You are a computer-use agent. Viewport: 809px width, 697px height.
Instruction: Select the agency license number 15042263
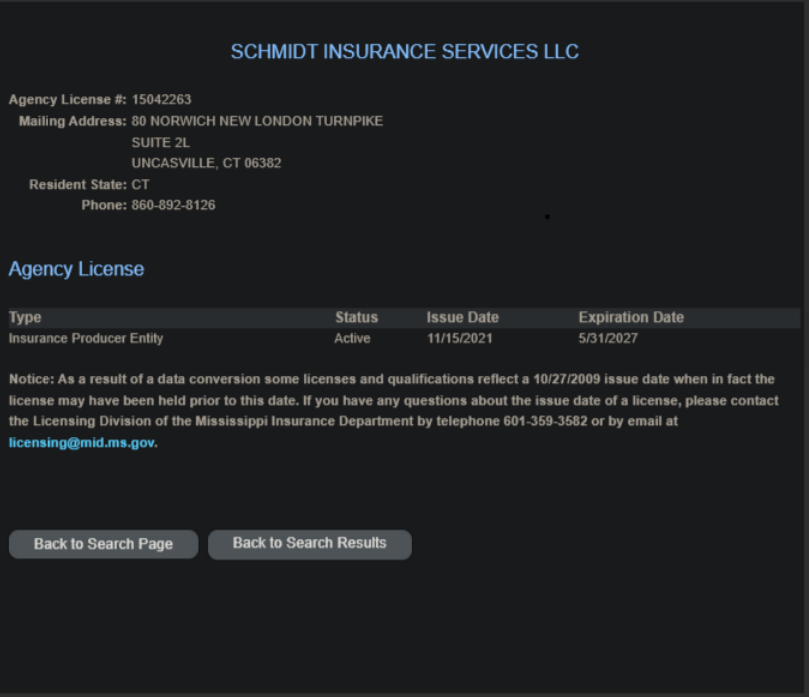(x=161, y=100)
